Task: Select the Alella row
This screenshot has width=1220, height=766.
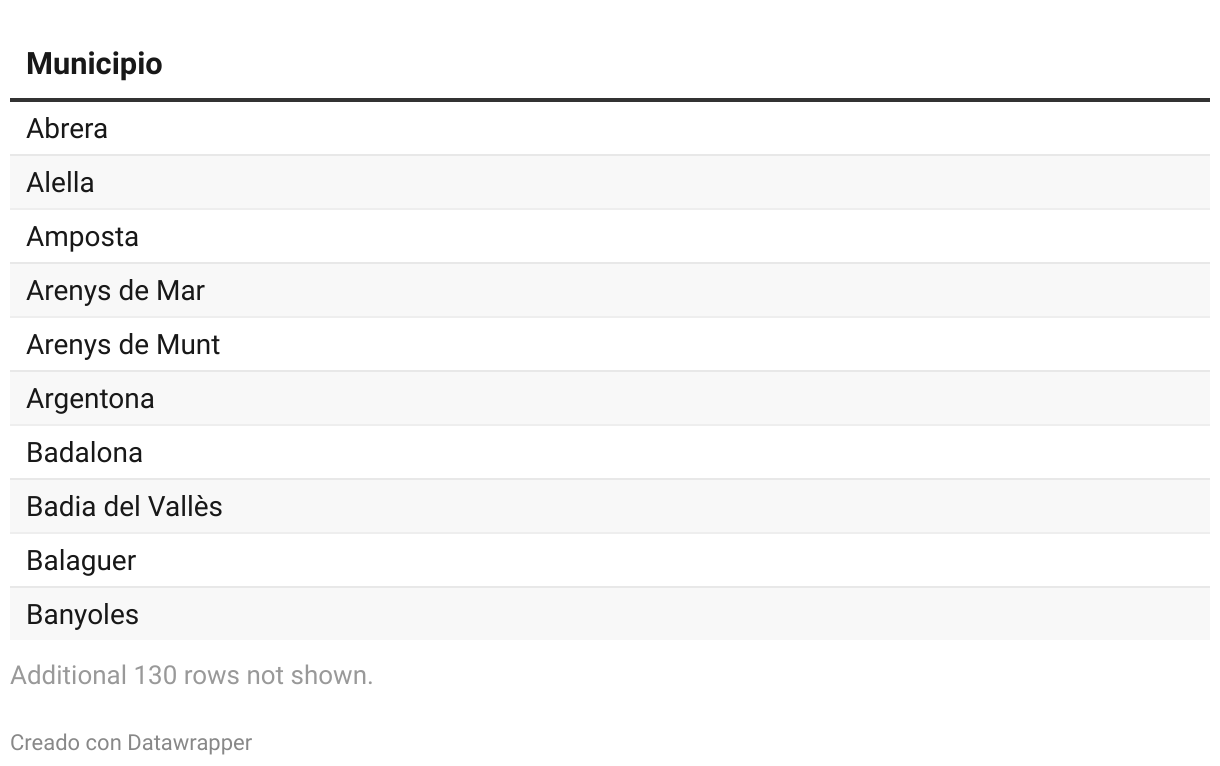Action: [x=610, y=182]
